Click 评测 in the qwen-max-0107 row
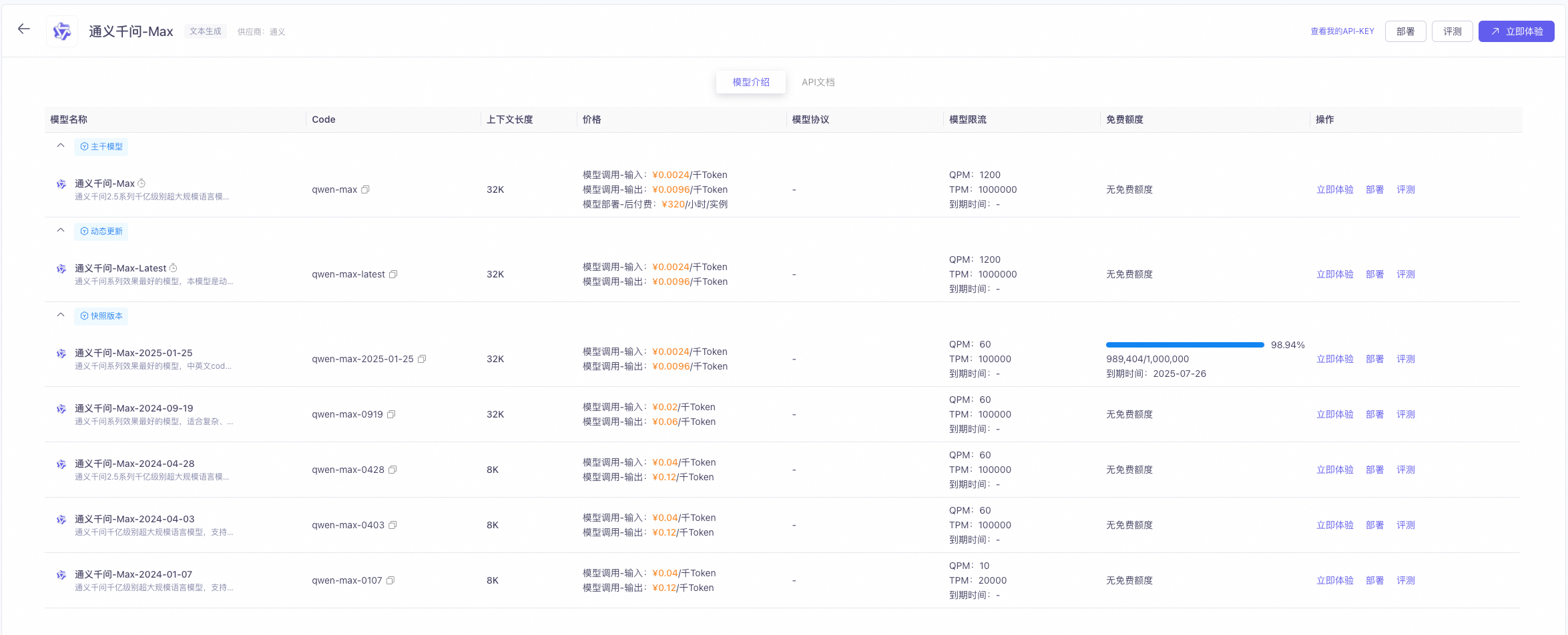The height and width of the screenshot is (635, 1568). click(x=1406, y=580)
